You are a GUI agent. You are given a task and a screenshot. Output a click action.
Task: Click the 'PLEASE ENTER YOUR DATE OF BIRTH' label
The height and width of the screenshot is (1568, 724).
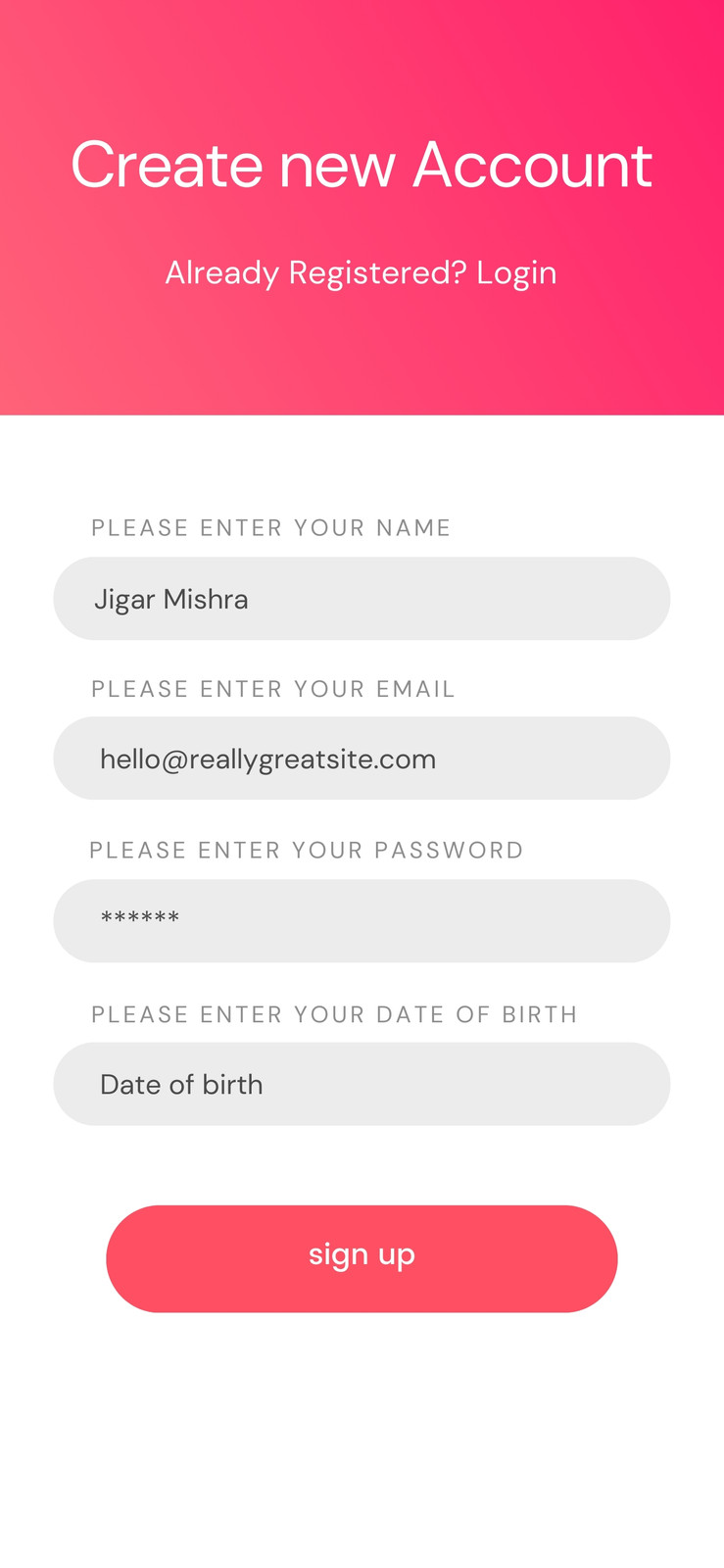point(335,1014)
